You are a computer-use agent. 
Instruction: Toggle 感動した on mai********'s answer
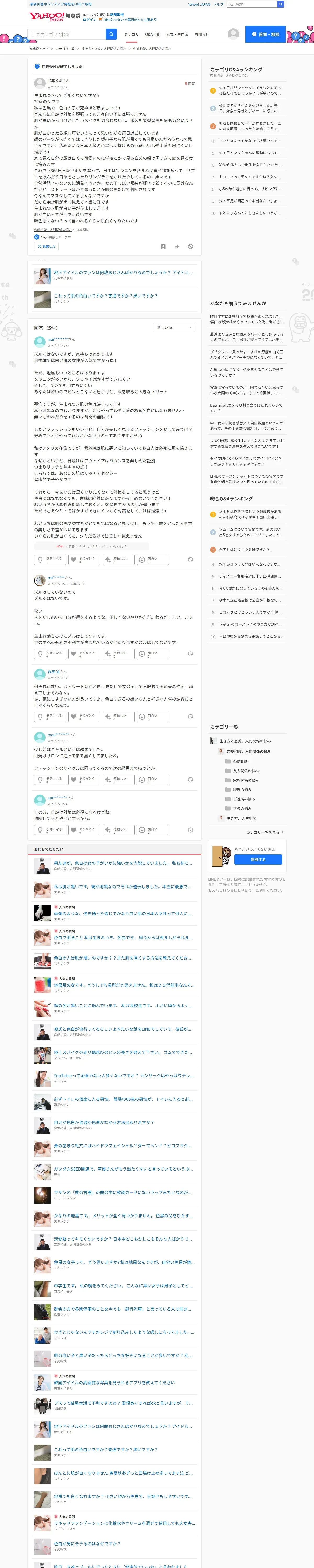pyautogui.click(x=118, y=560)
